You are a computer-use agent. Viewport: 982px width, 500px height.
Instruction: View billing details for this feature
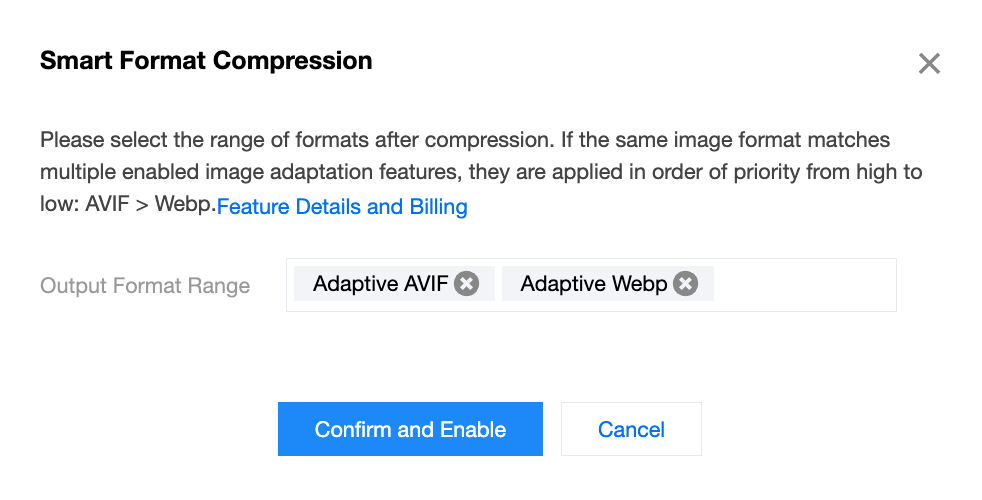tap(342, 207)
